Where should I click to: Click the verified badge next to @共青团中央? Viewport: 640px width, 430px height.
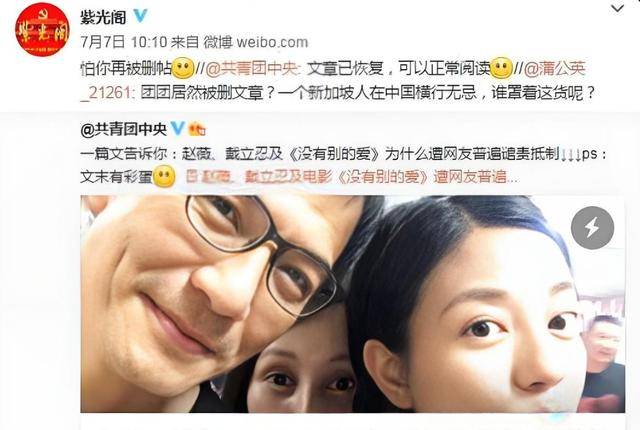click(x=178, y=129)
